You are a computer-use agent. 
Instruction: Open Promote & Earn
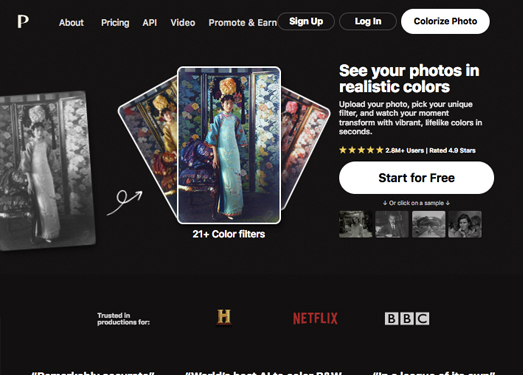242,23
